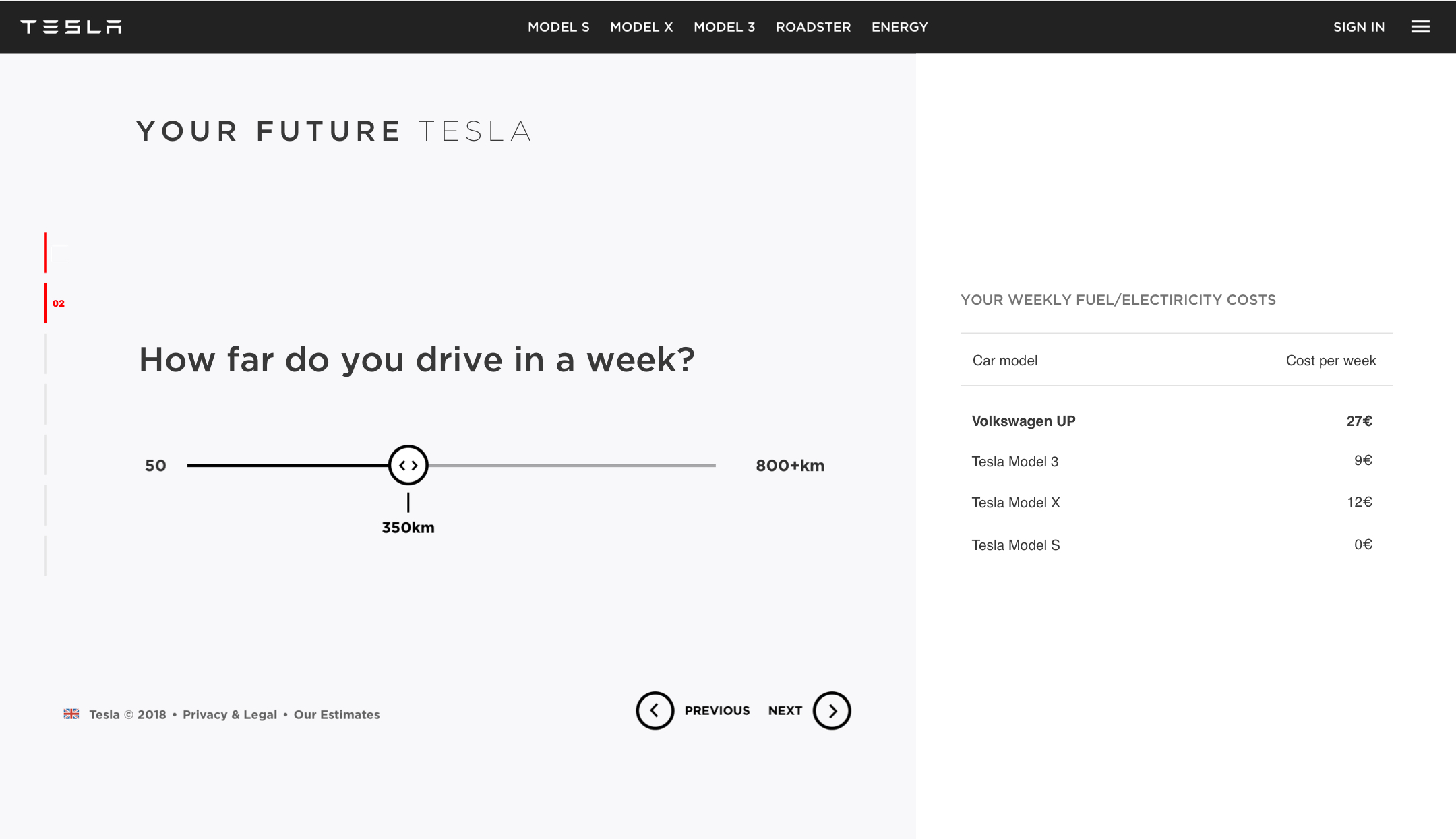Open the hamburger menu icon
This screenshot has width=1456, height=839.
coord(1420,27)
